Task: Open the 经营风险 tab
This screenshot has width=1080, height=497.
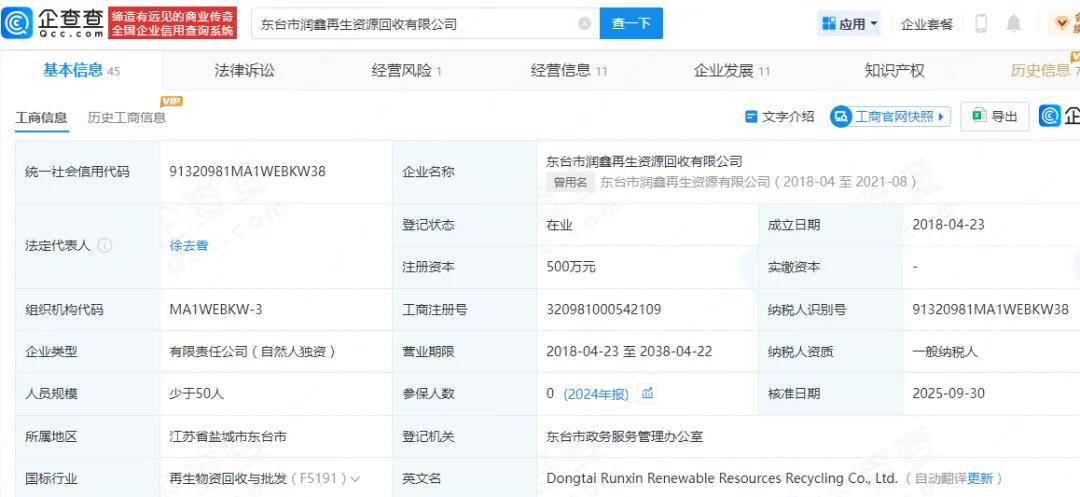Action: point(406,70)
